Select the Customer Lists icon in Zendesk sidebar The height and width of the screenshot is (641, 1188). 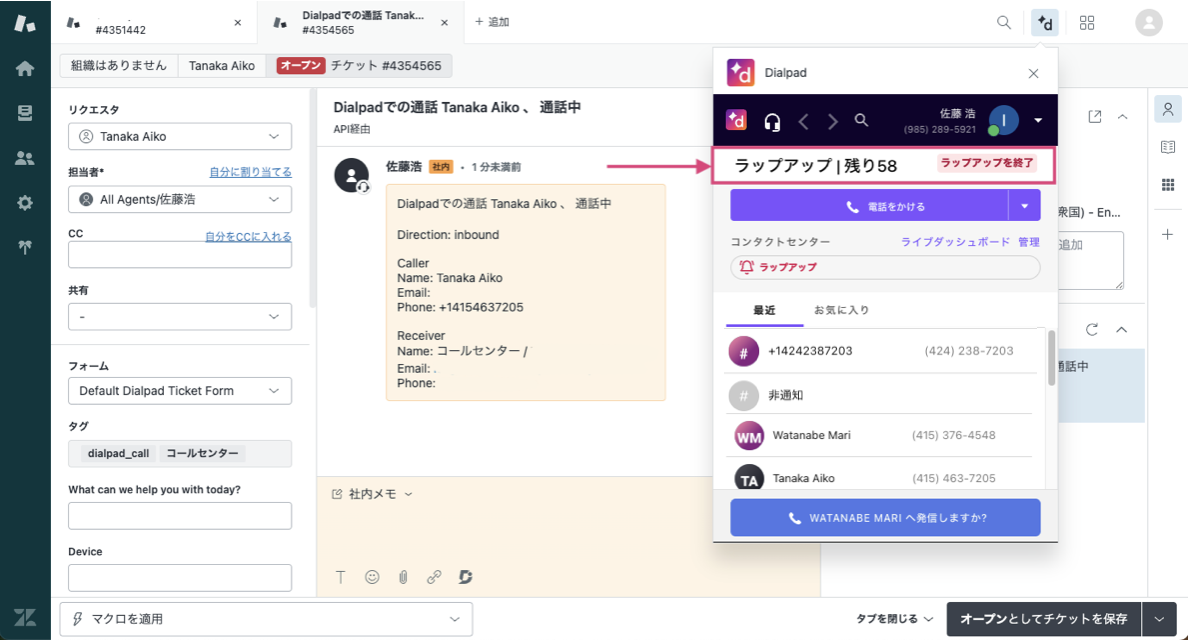tap(25, 156)
